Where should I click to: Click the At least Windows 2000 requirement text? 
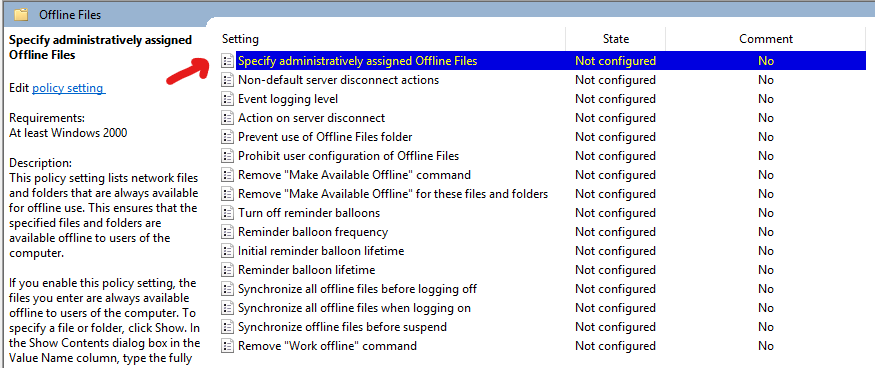(68, 133)
